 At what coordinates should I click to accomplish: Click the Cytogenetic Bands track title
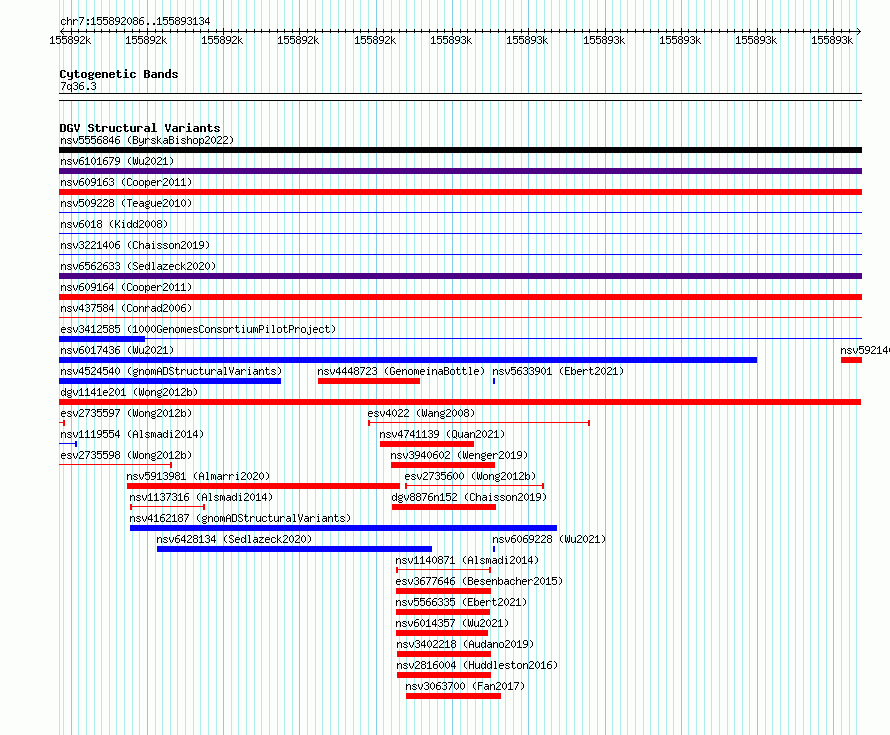click(119, 74)
